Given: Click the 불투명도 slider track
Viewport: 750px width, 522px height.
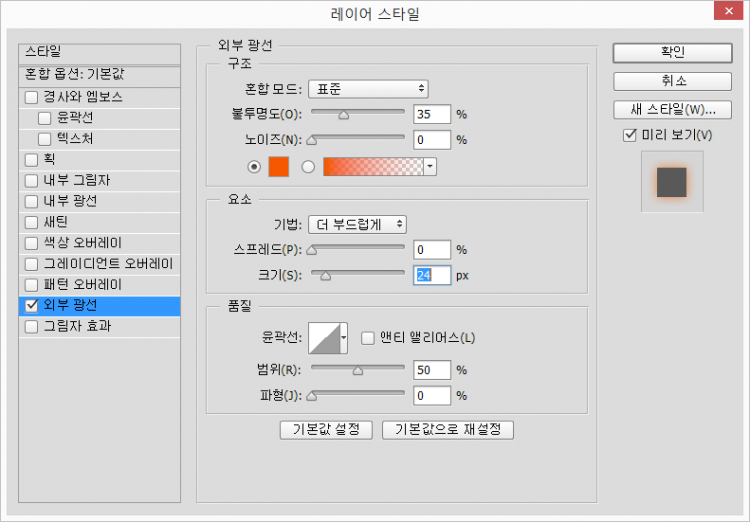Looking at the screenshot, I should (x=357, y=113).
